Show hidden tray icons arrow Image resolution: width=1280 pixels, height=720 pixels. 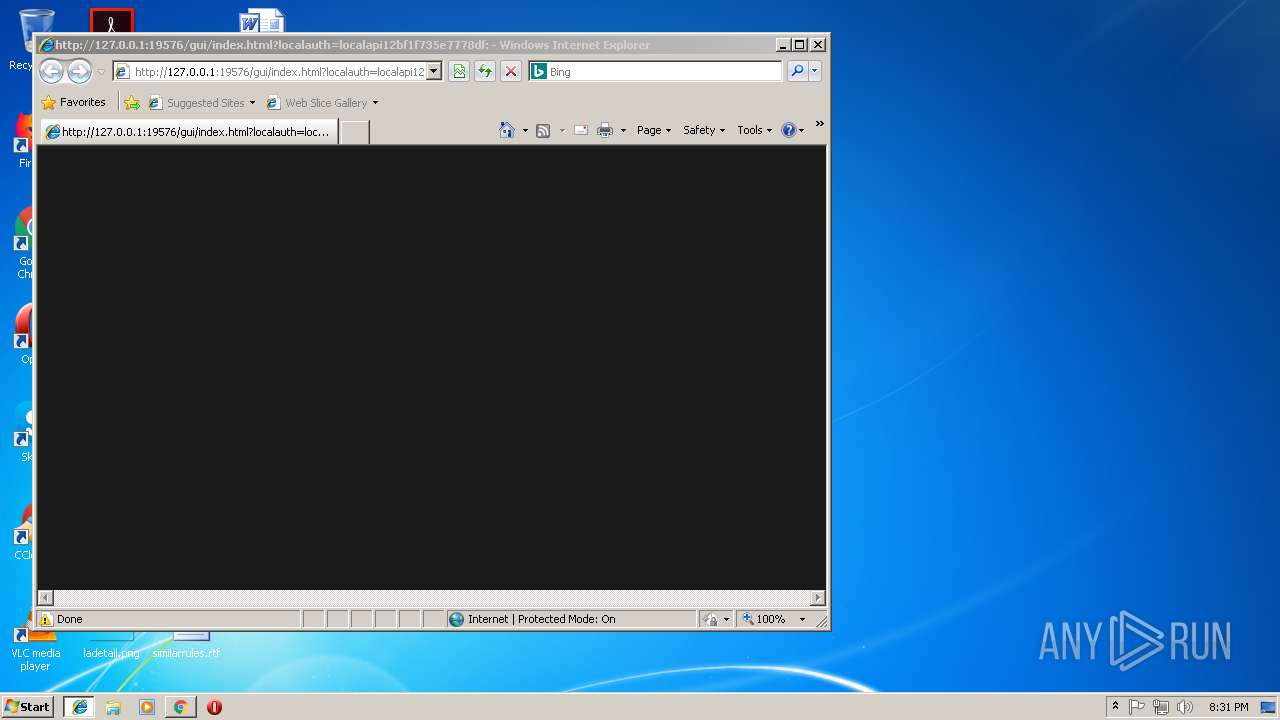click(x=1116, y=707)
